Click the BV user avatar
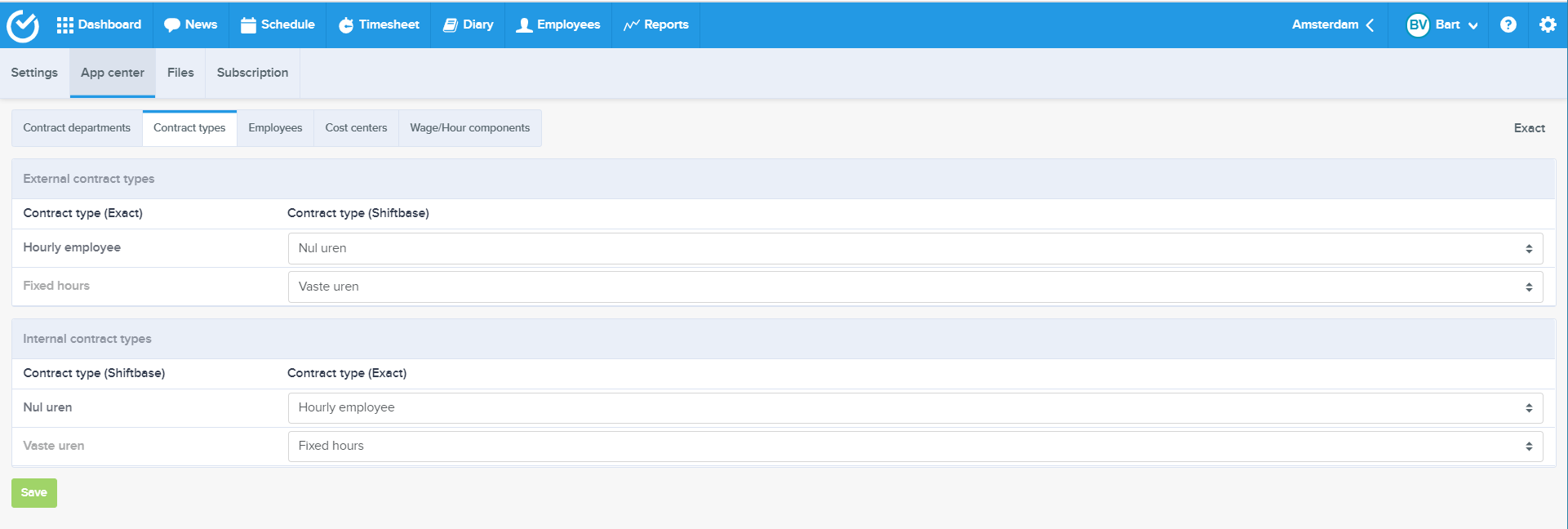1568x529 pixels. [1419, 24]
